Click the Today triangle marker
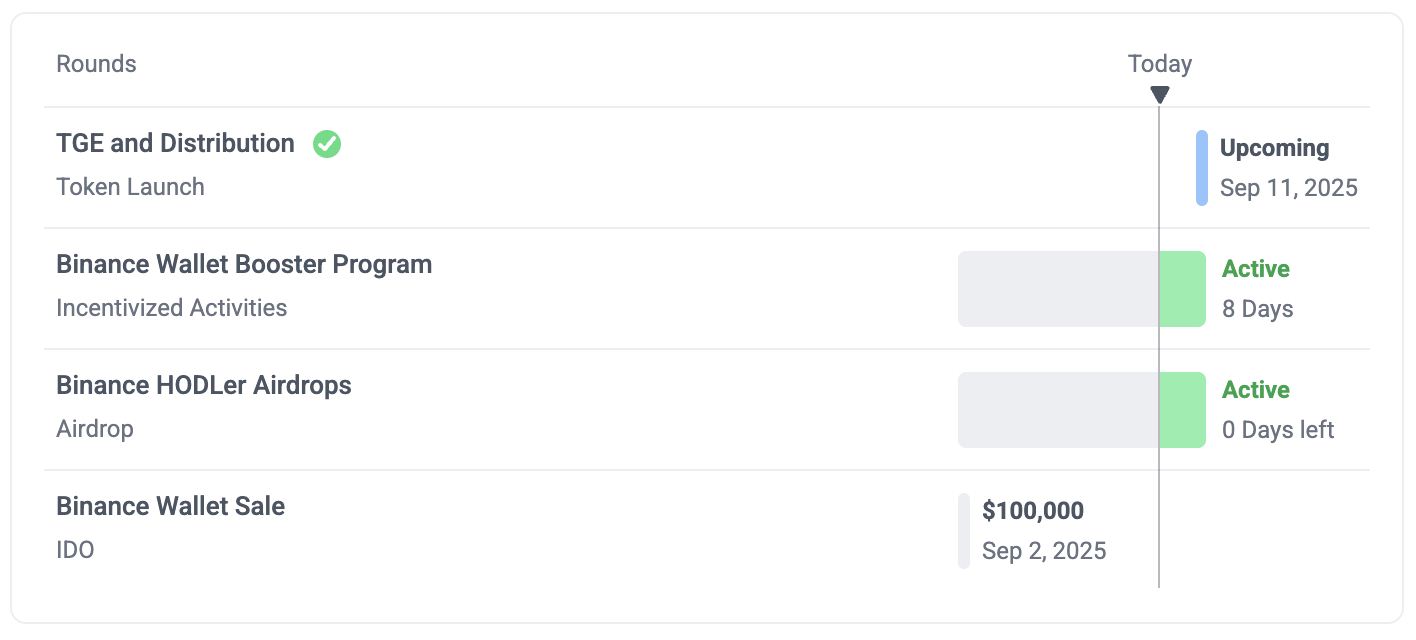 point(1159,95)
